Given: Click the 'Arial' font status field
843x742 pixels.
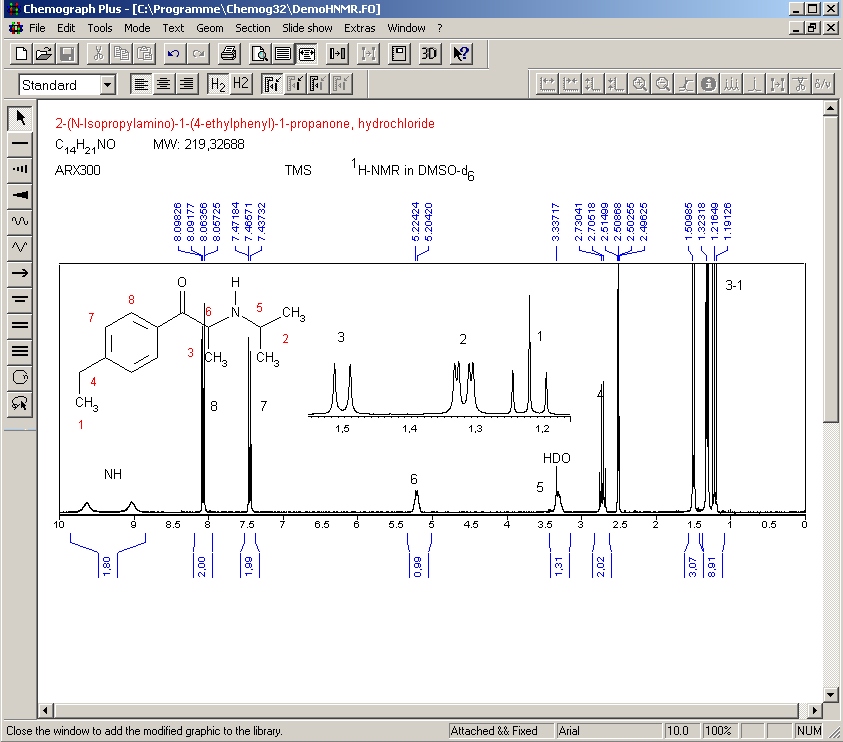Looking at the screenshot, I should 609,731.
